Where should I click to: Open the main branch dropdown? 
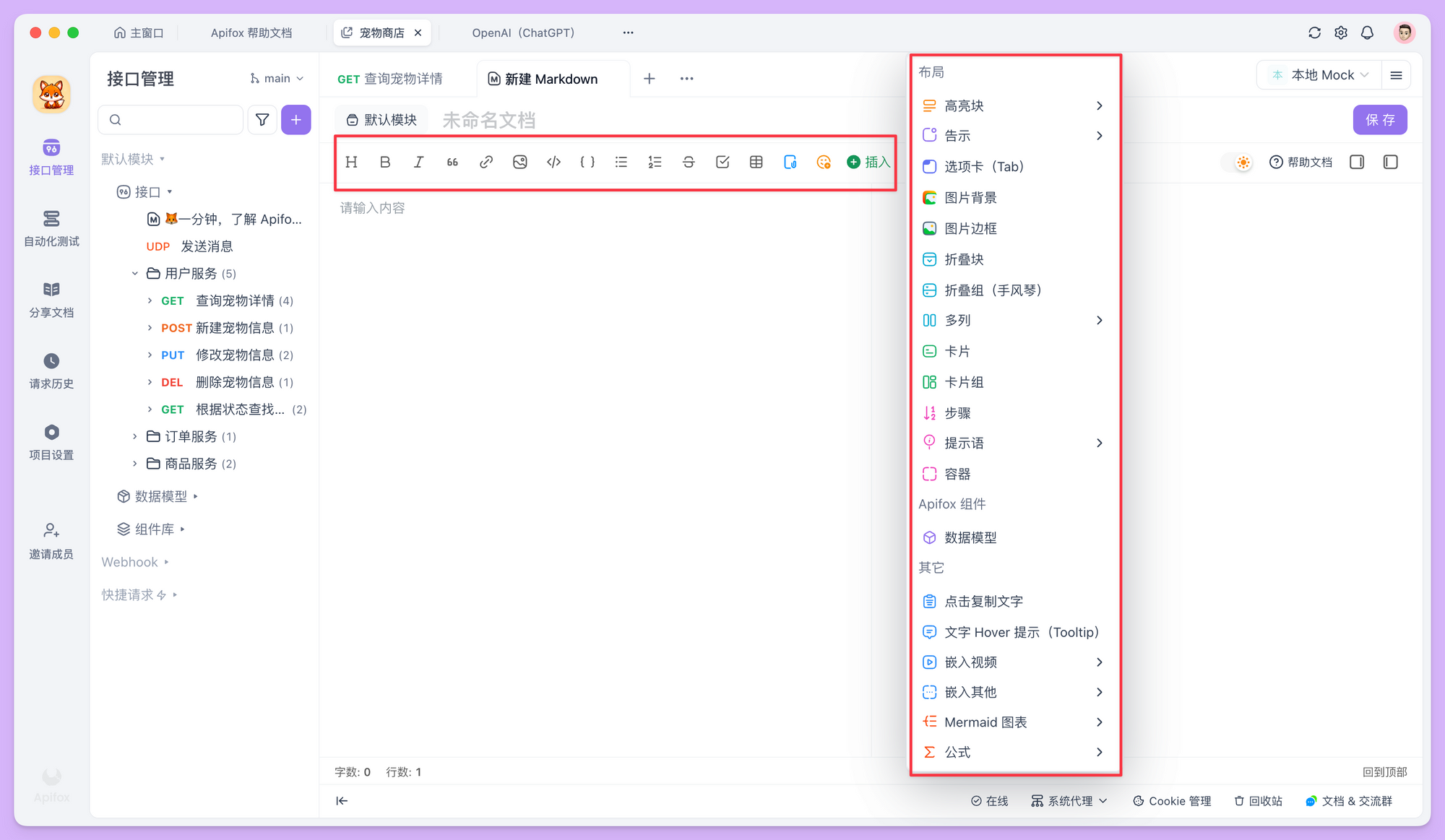(x=277, y=78)
